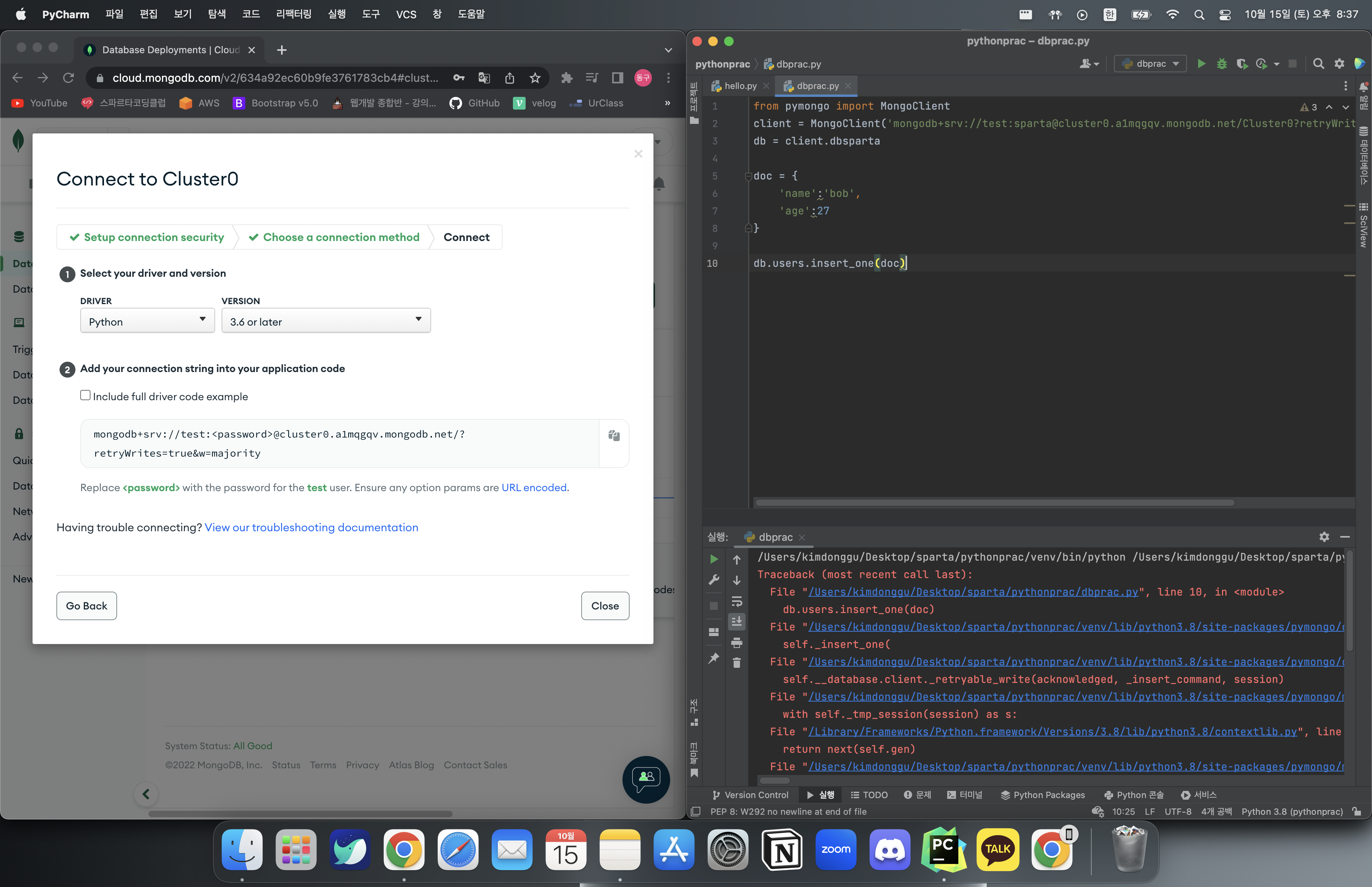This screenshot has height=887, width=1372.
Task: Open the Python Packages tool window
Action: pos(1042,795)
